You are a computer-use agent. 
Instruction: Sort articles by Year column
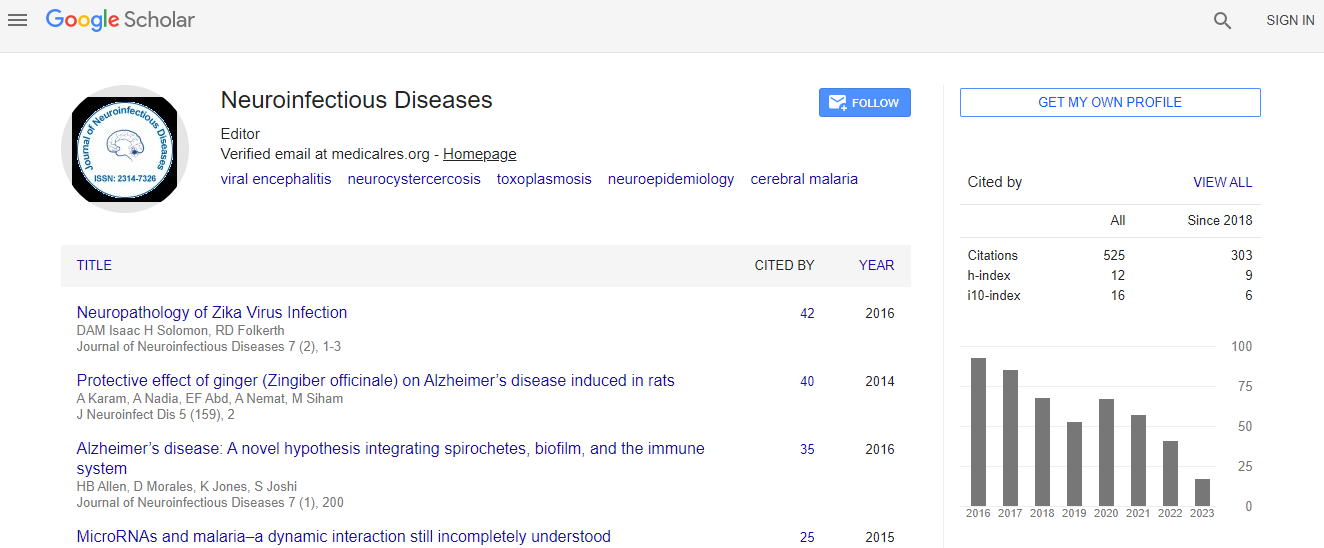click(876, 265)
